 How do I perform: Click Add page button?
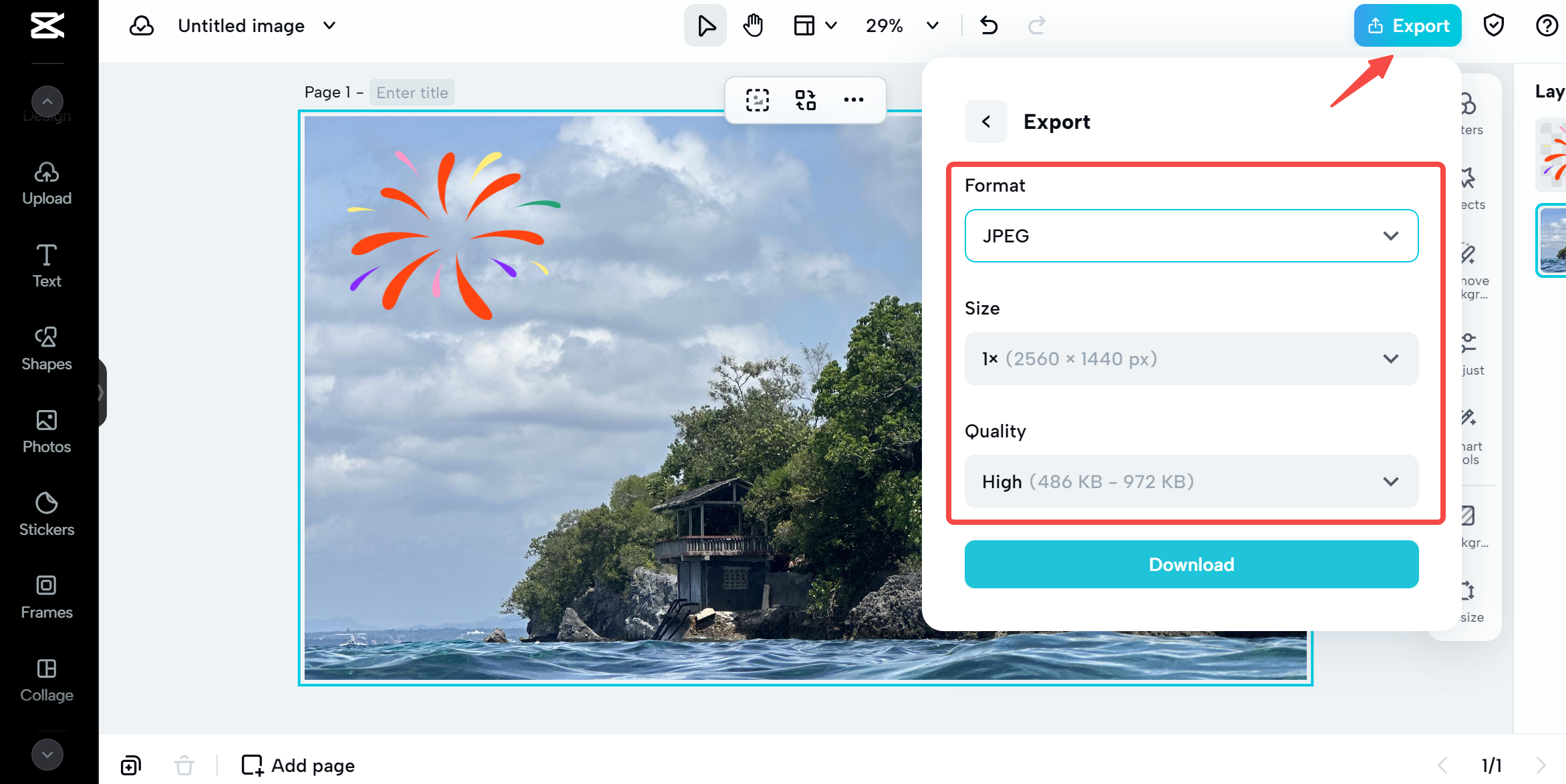tap(298, 765)
